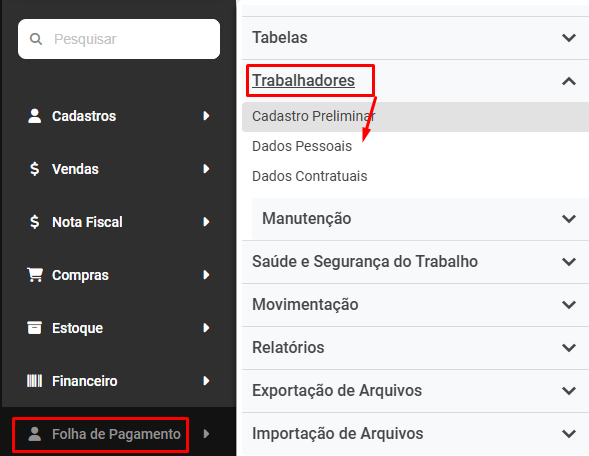Screen dimensions: 589x456
Task: Open Financeiro submenu arrow
Action: coord(206,381)
